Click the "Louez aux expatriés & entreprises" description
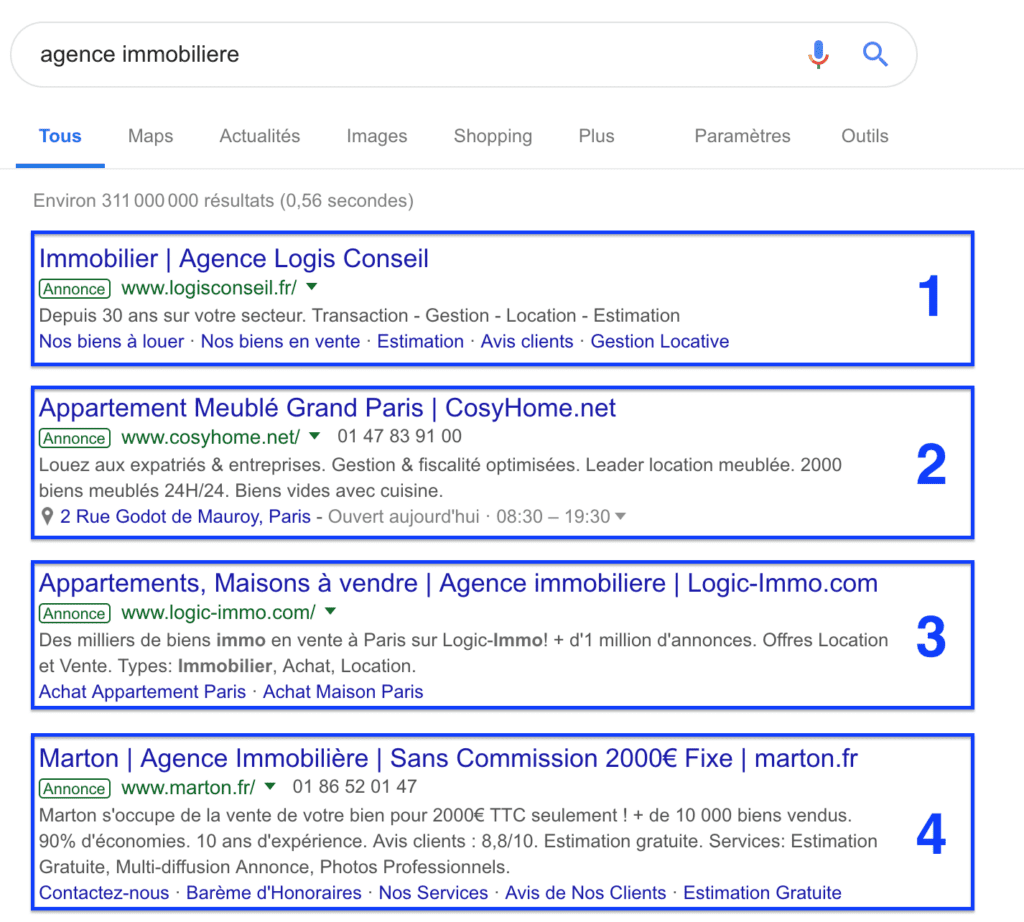This screenshot has width=1024, height=922. [440, 478]
